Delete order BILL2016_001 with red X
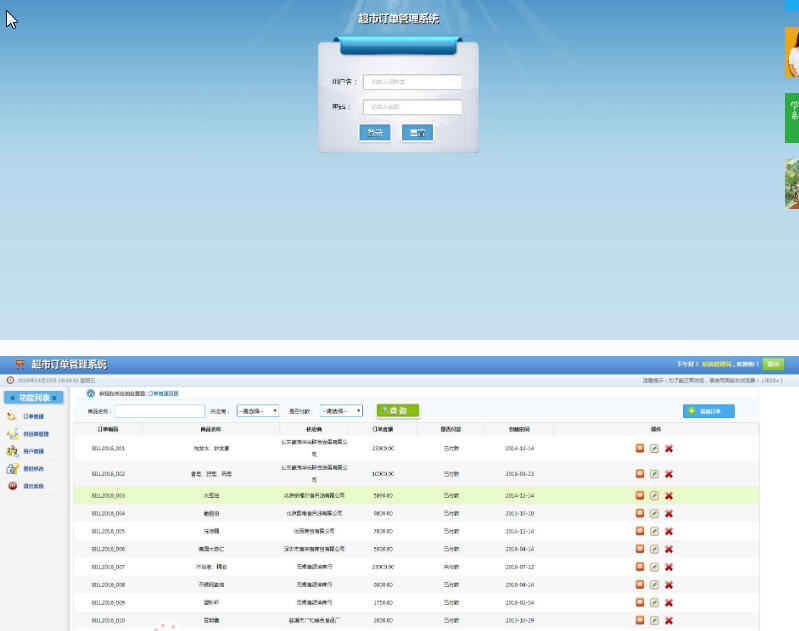The height and width of the screenshot is (631, 799). 669,449
